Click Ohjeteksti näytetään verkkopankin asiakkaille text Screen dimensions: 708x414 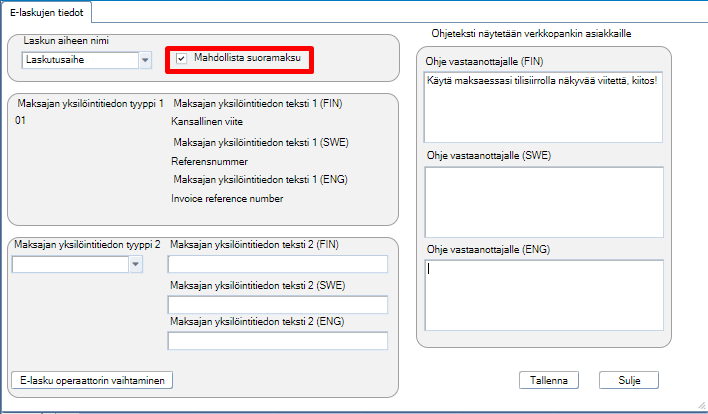coord(531,33)
